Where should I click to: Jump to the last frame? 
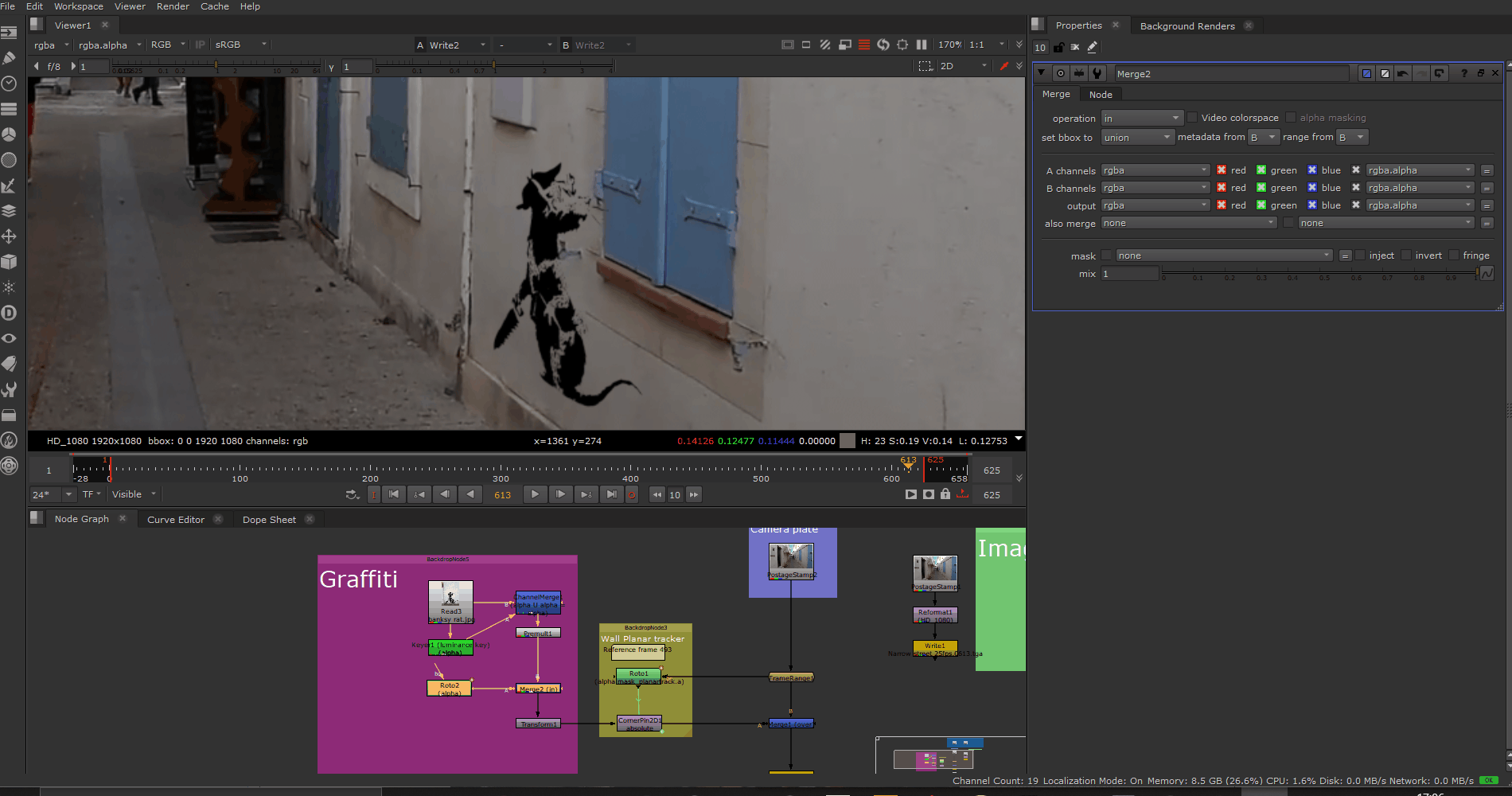(x=611, y=494)
